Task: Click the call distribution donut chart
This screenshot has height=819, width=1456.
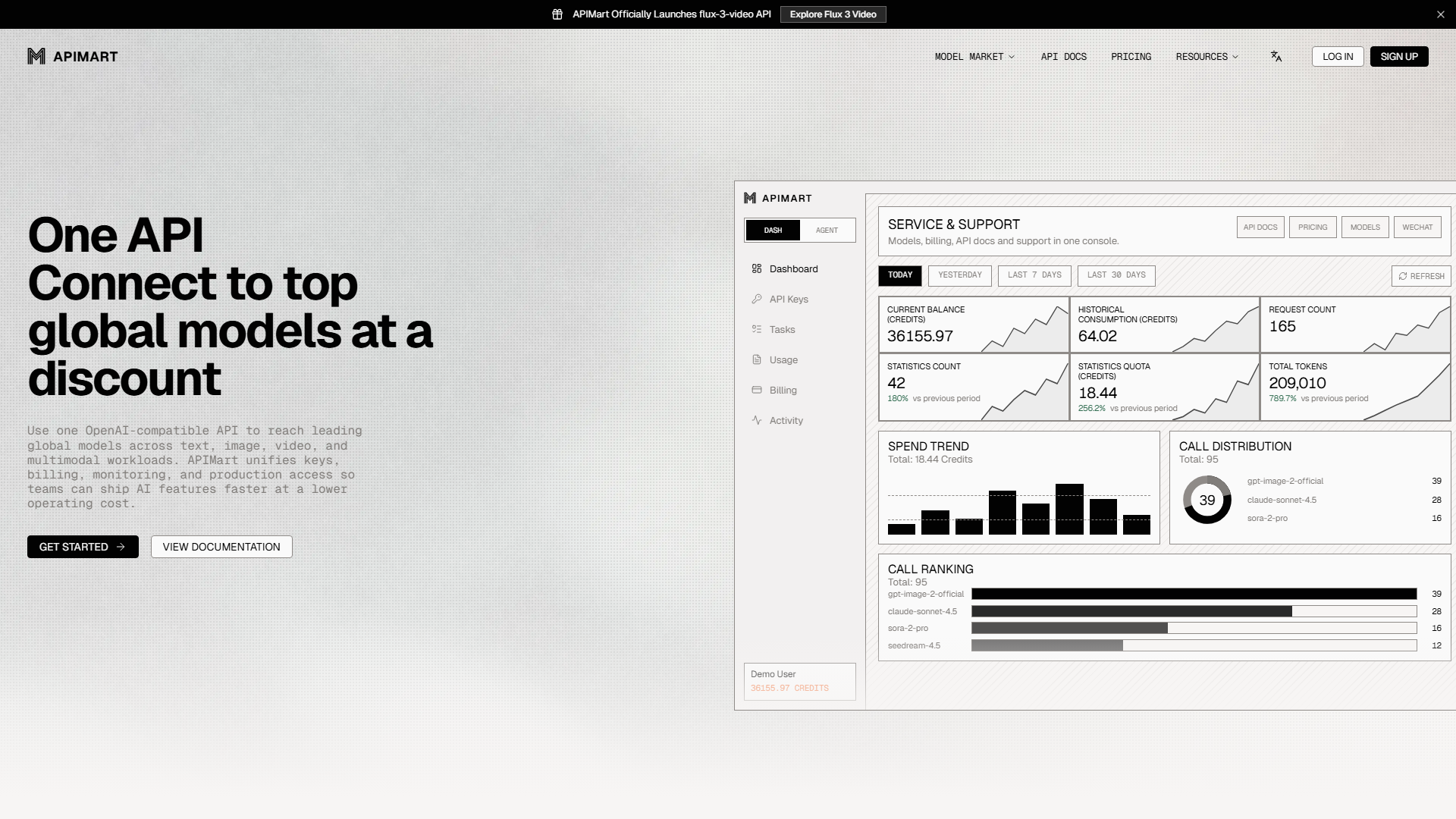Action: pos(1207,500)
